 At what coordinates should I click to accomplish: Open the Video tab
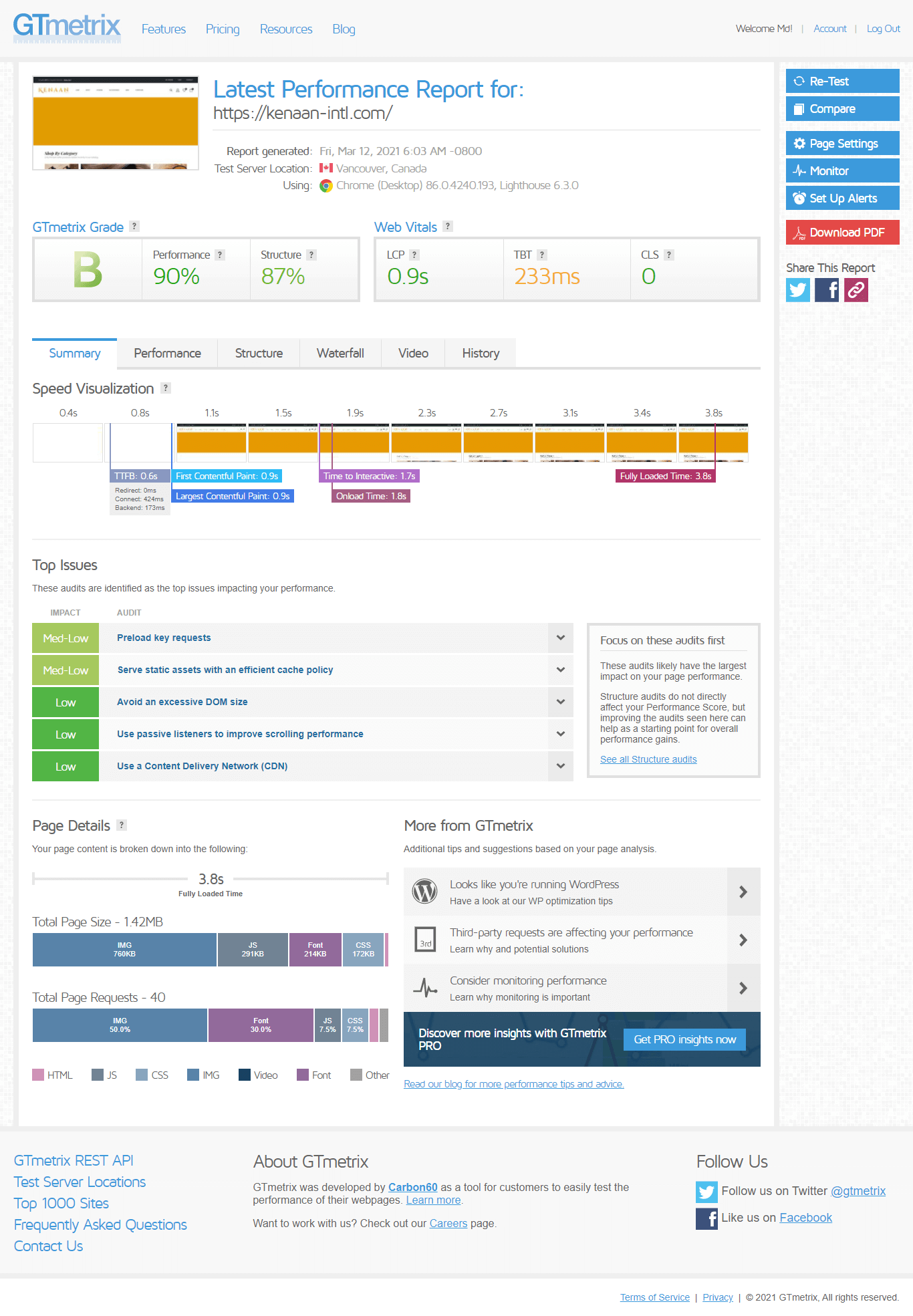coord(413,353)
